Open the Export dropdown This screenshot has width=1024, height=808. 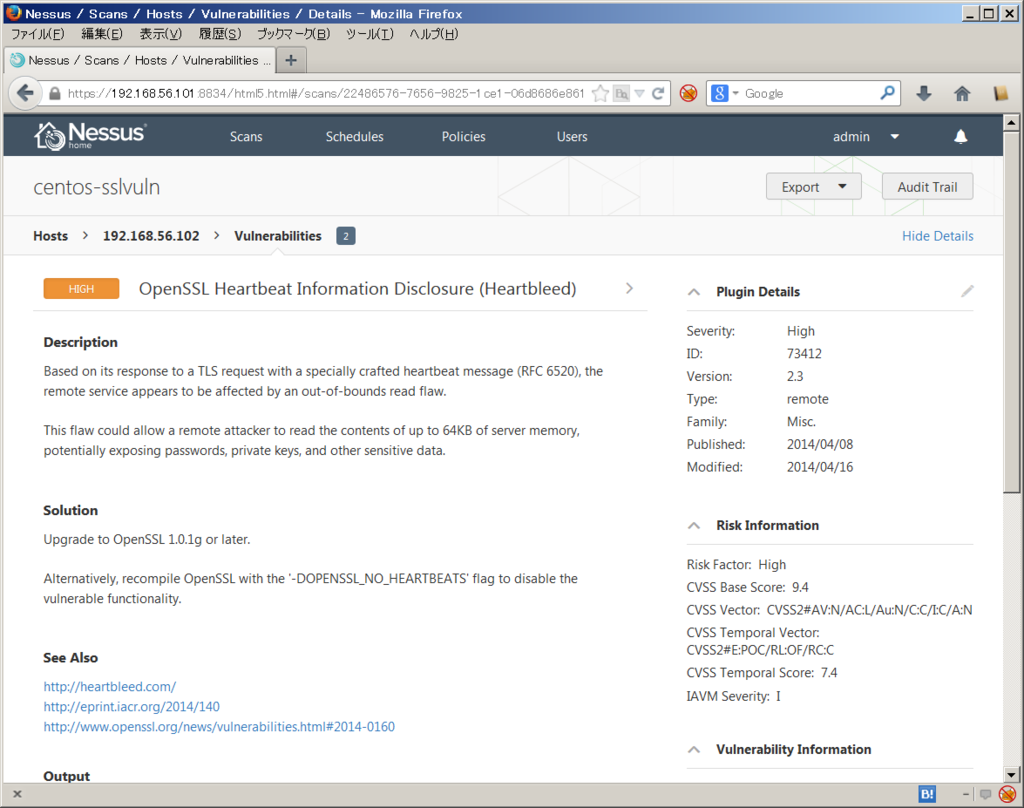(814, 187)
